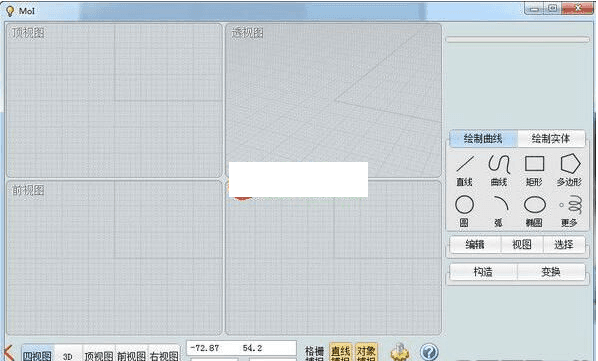The image size is (598, 361).
Task: Open the 编辑 (edit) panel
Action: (475, 244)
